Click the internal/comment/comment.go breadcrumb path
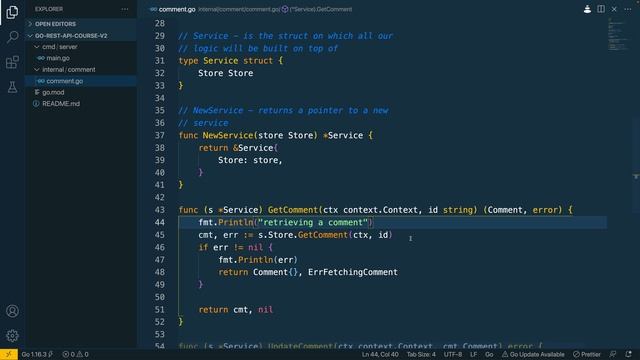 [x=239, y=9]
